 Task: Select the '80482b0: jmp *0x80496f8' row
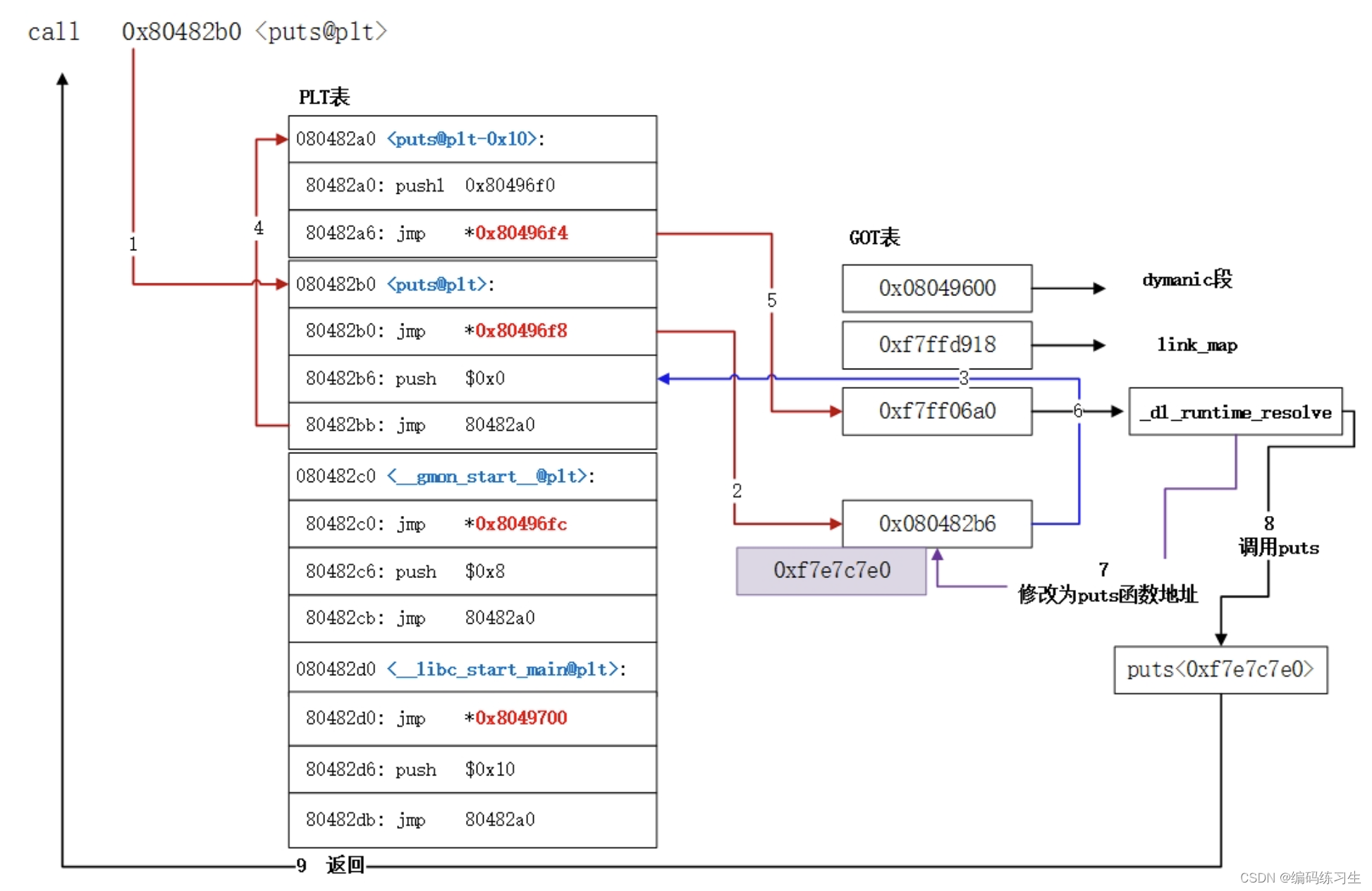click(x=472, y=331)
